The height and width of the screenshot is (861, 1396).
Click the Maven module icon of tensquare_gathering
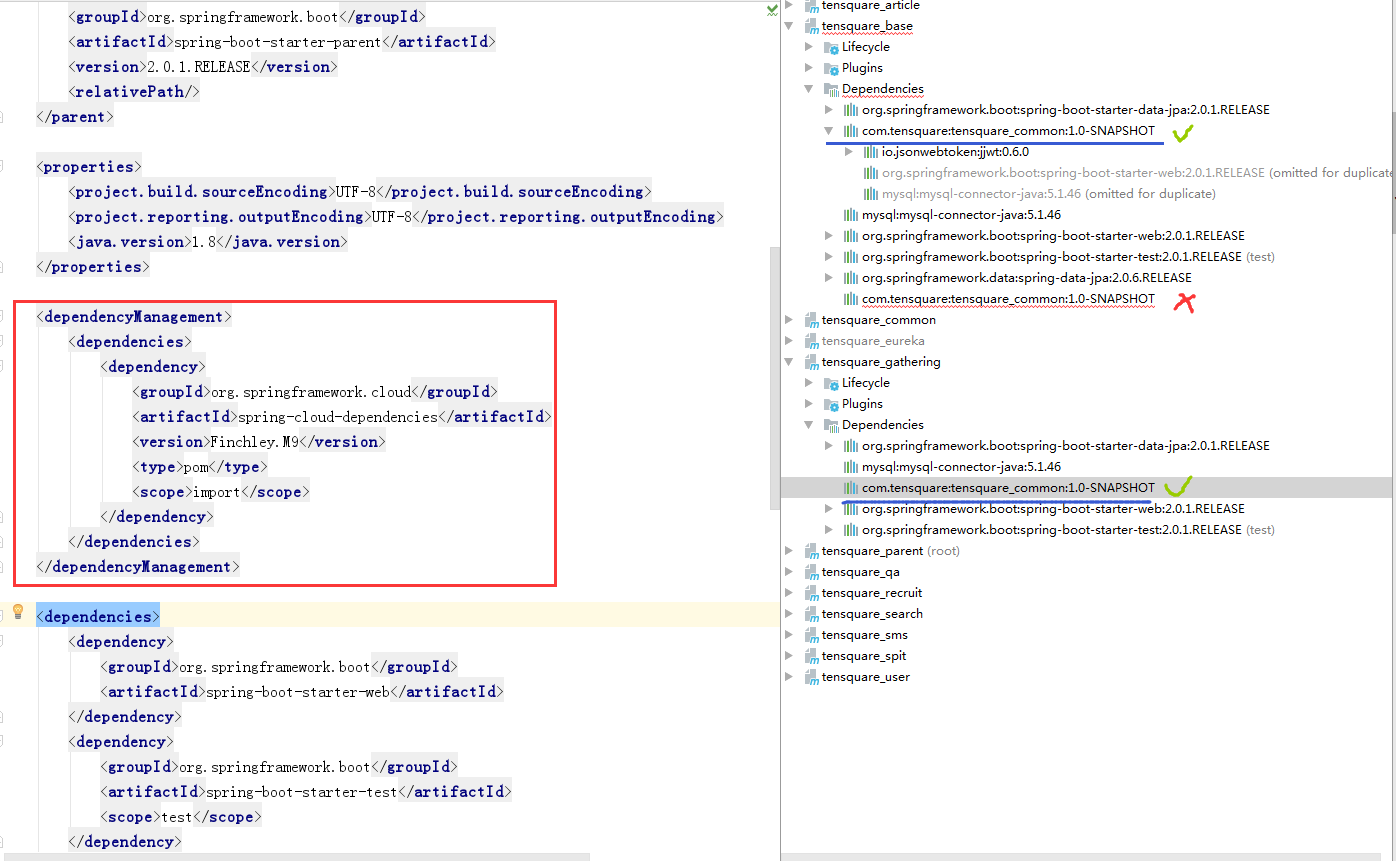point(812,362)
